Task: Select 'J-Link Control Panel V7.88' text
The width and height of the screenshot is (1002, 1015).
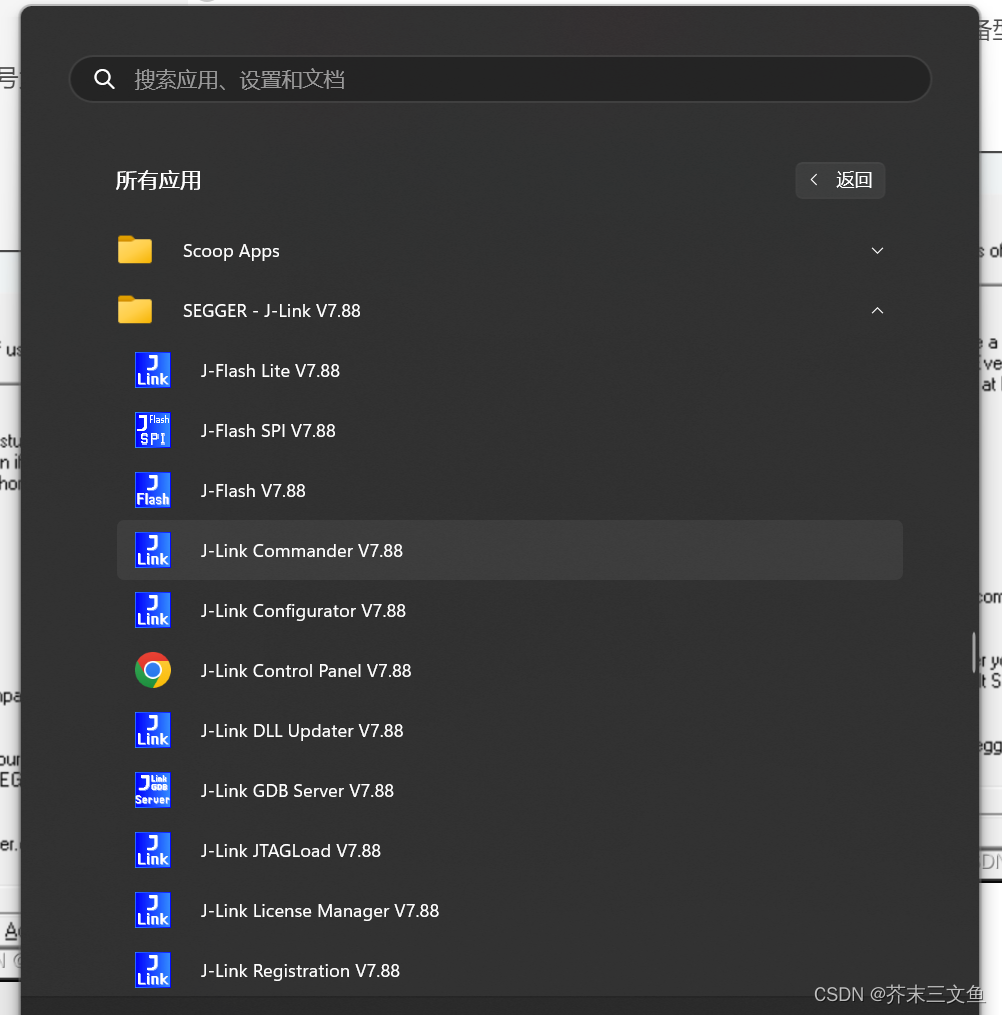Action: coord(306,671)
